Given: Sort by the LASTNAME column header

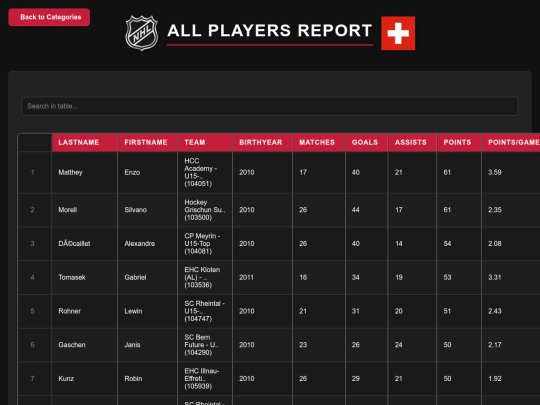Looking at the screenshot, I should click(85, 143).
